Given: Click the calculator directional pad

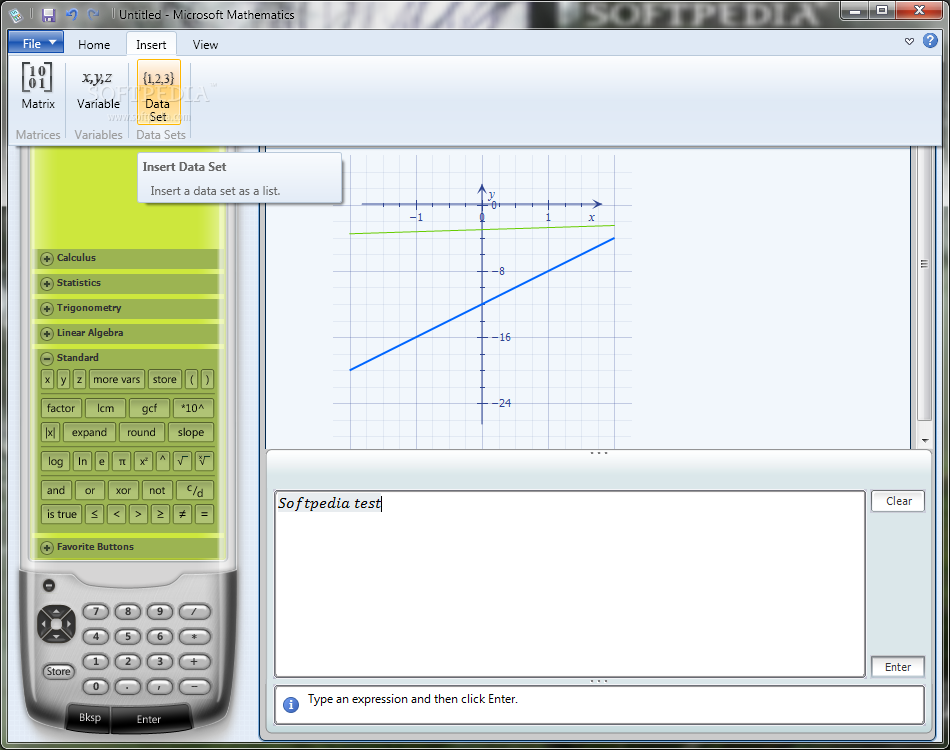Looking at the screenshot, I should point(56,623).
